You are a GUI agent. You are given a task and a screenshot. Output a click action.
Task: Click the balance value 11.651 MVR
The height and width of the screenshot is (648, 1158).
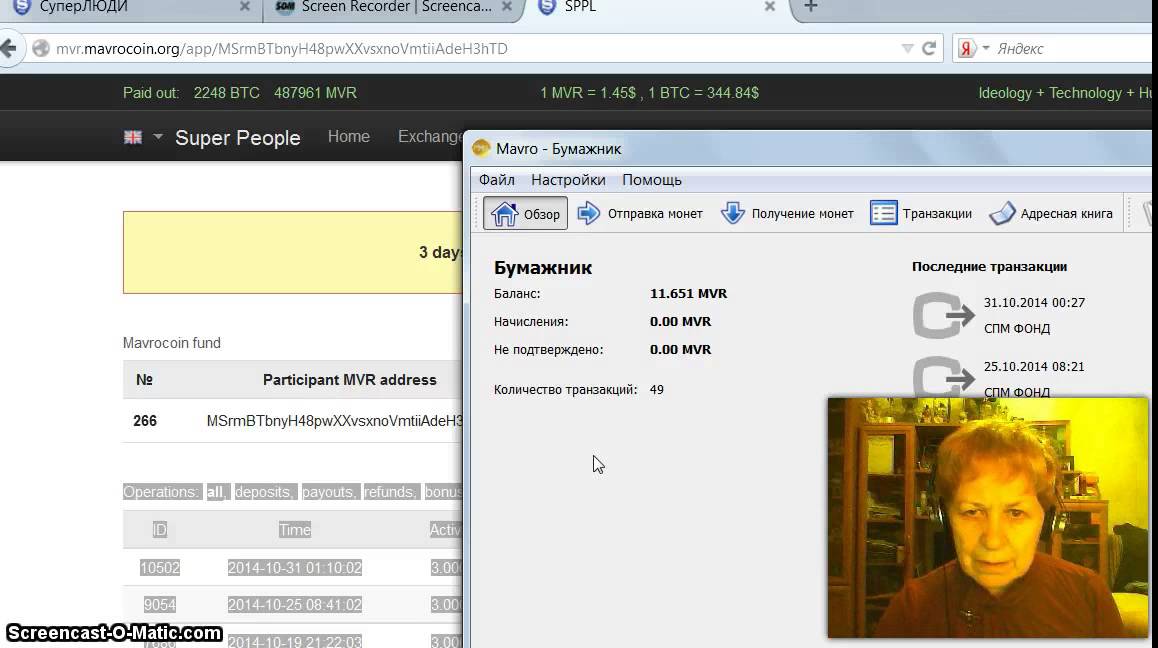(688, 293)
